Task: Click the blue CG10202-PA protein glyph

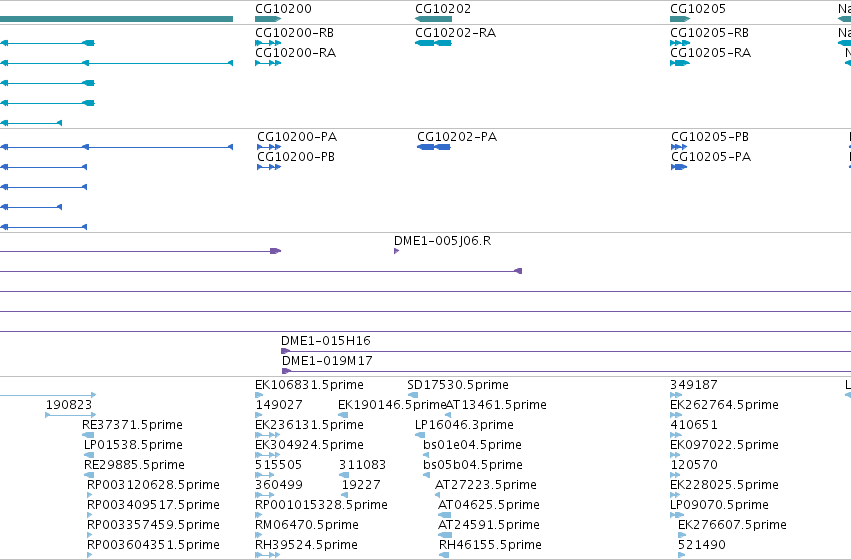Action: (434, 147)
